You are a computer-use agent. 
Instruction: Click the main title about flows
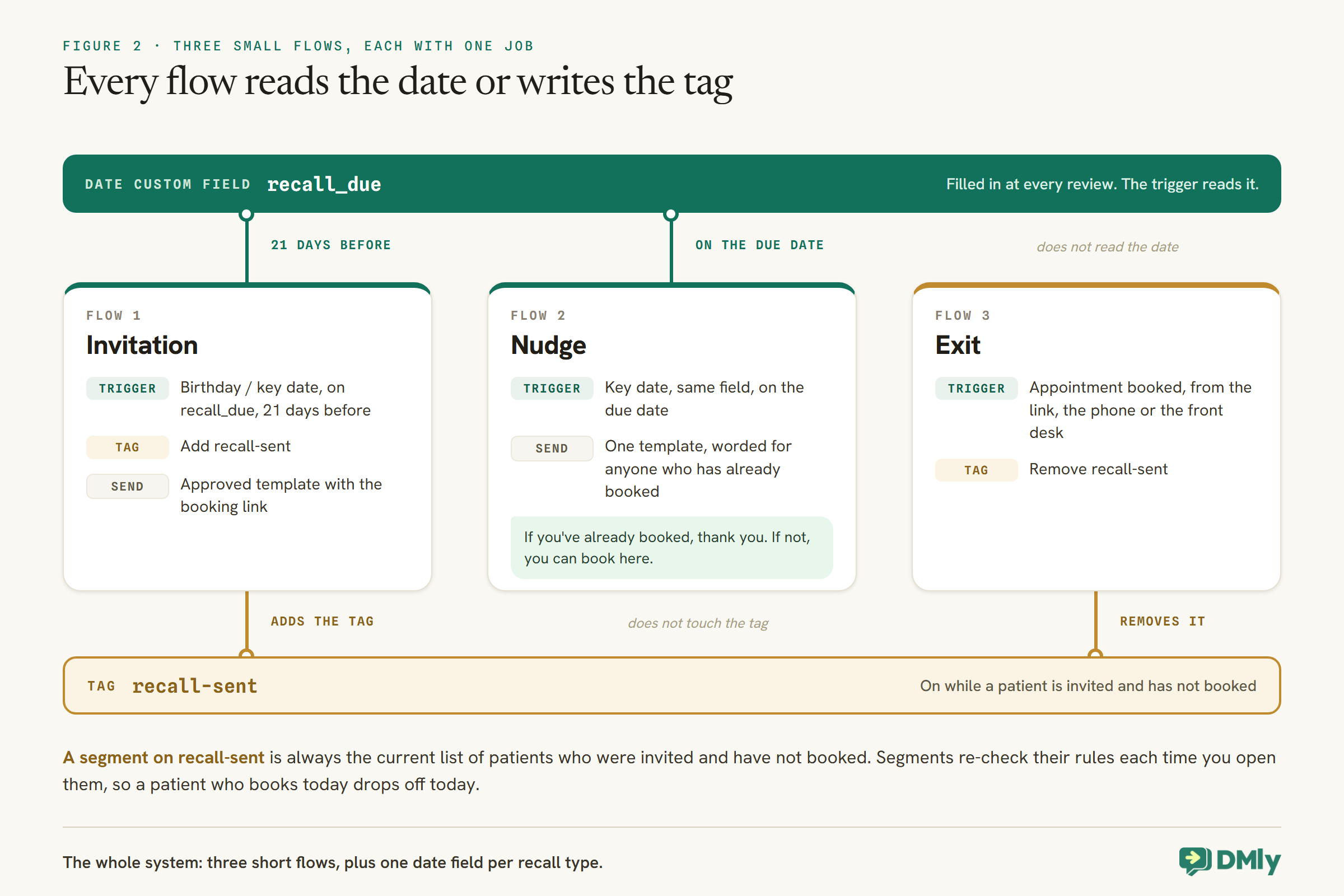click(x=398, y=82)
